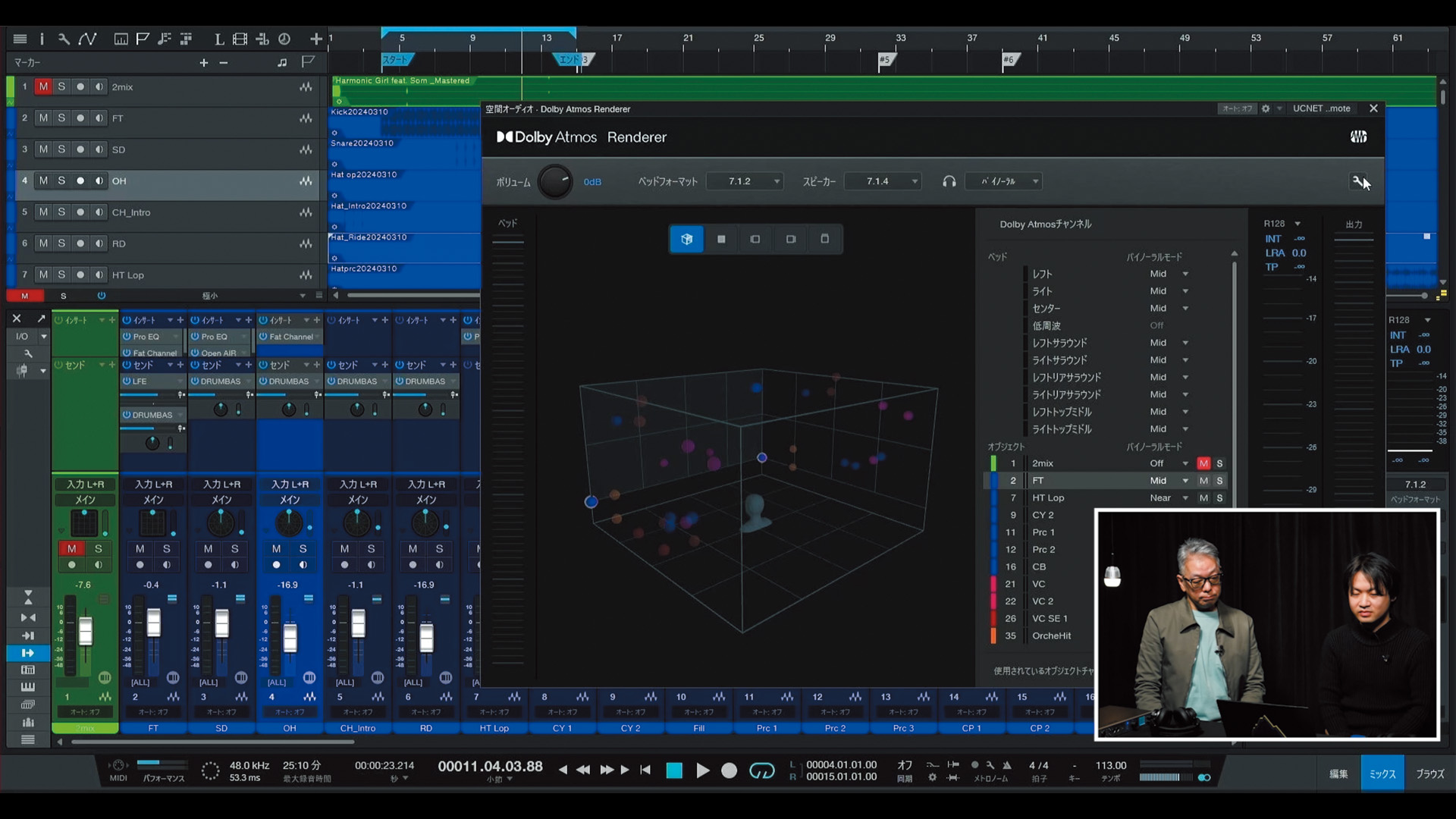Select HT Lop channel label in mixer
Viewport: 1456px width, 819px height.
click(x=494, y=728)
